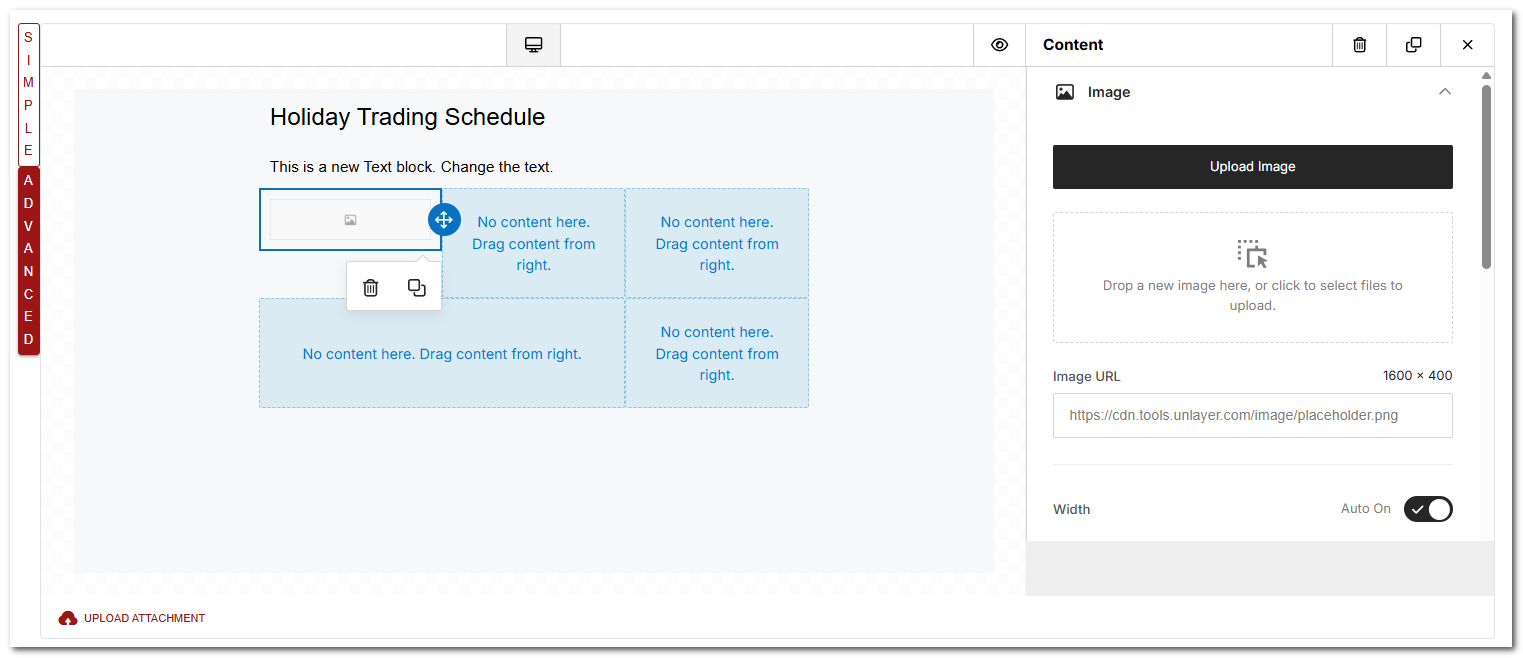Click the right panel vertical scrollbar
Image resolution: width=1523 pixels, height=658 pixels.
1486,176
